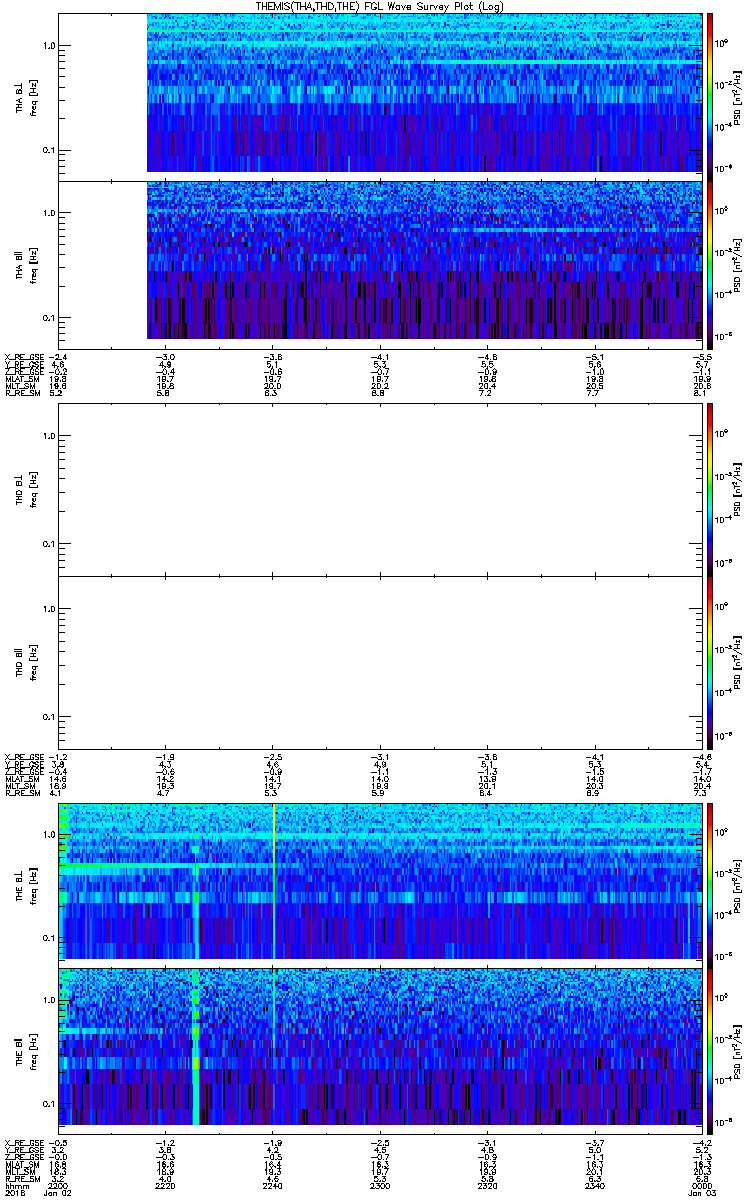Click the '1.0' frequency tick of THD B⊥ panel
The height and width of the screenshot is (1200, 750).
(50, 436)
